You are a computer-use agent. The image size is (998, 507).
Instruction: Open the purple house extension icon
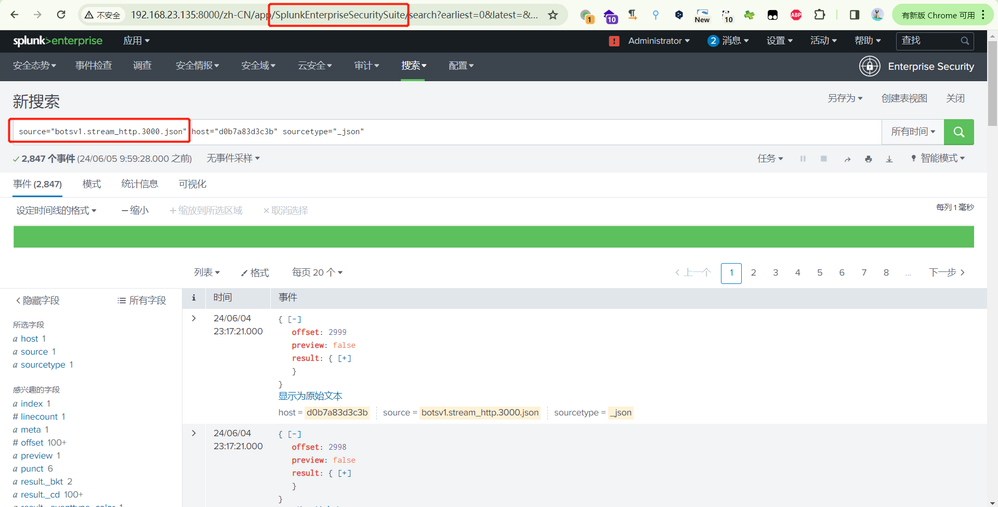(610, 16)
